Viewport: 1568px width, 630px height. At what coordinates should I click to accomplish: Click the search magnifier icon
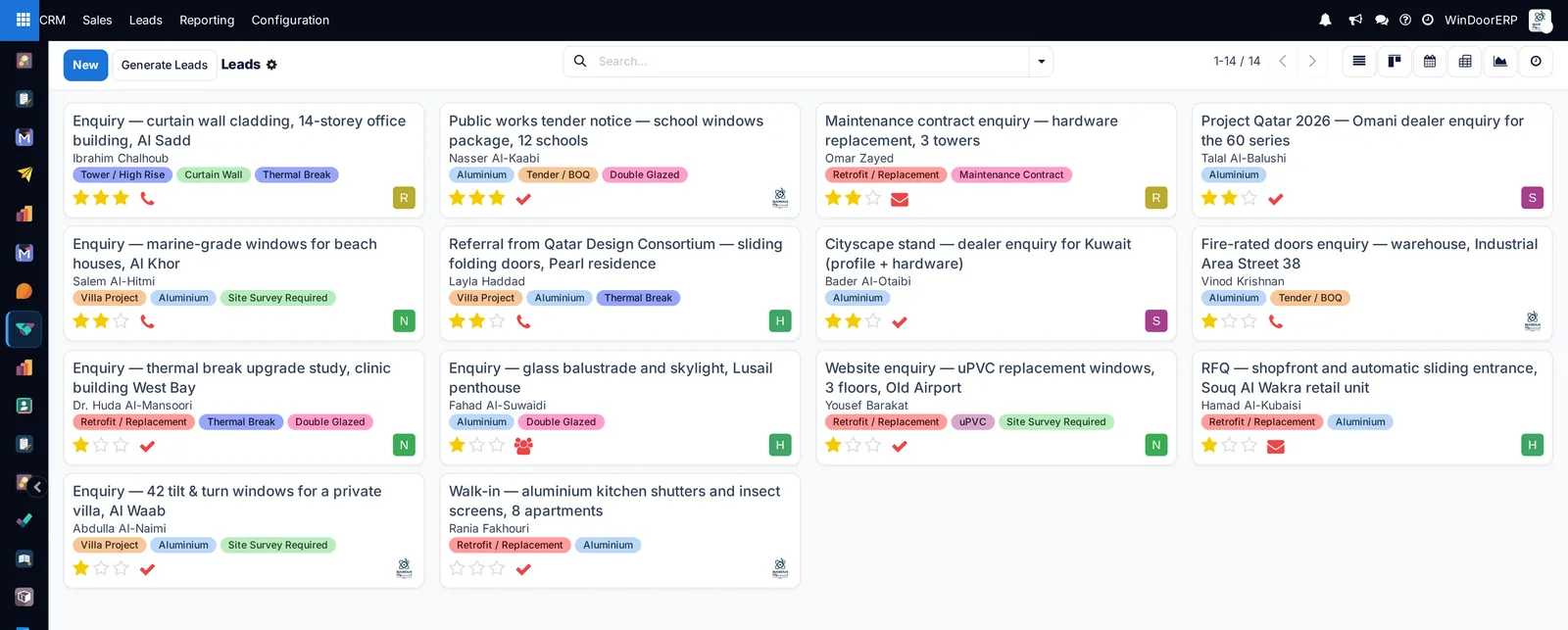580,61
